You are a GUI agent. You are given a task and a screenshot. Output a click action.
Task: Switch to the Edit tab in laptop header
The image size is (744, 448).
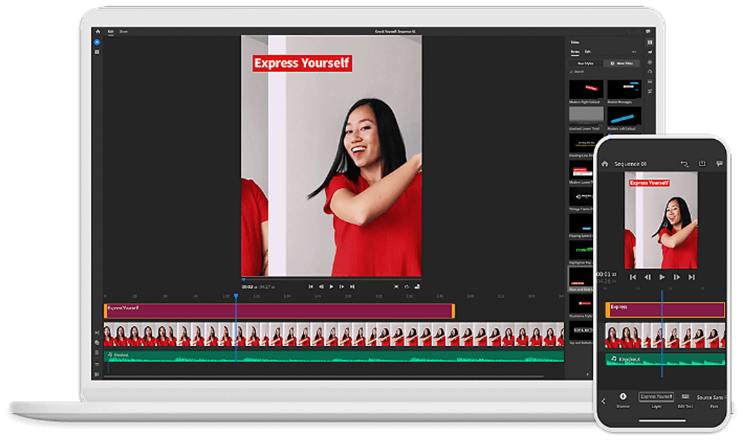pos(111,31)
